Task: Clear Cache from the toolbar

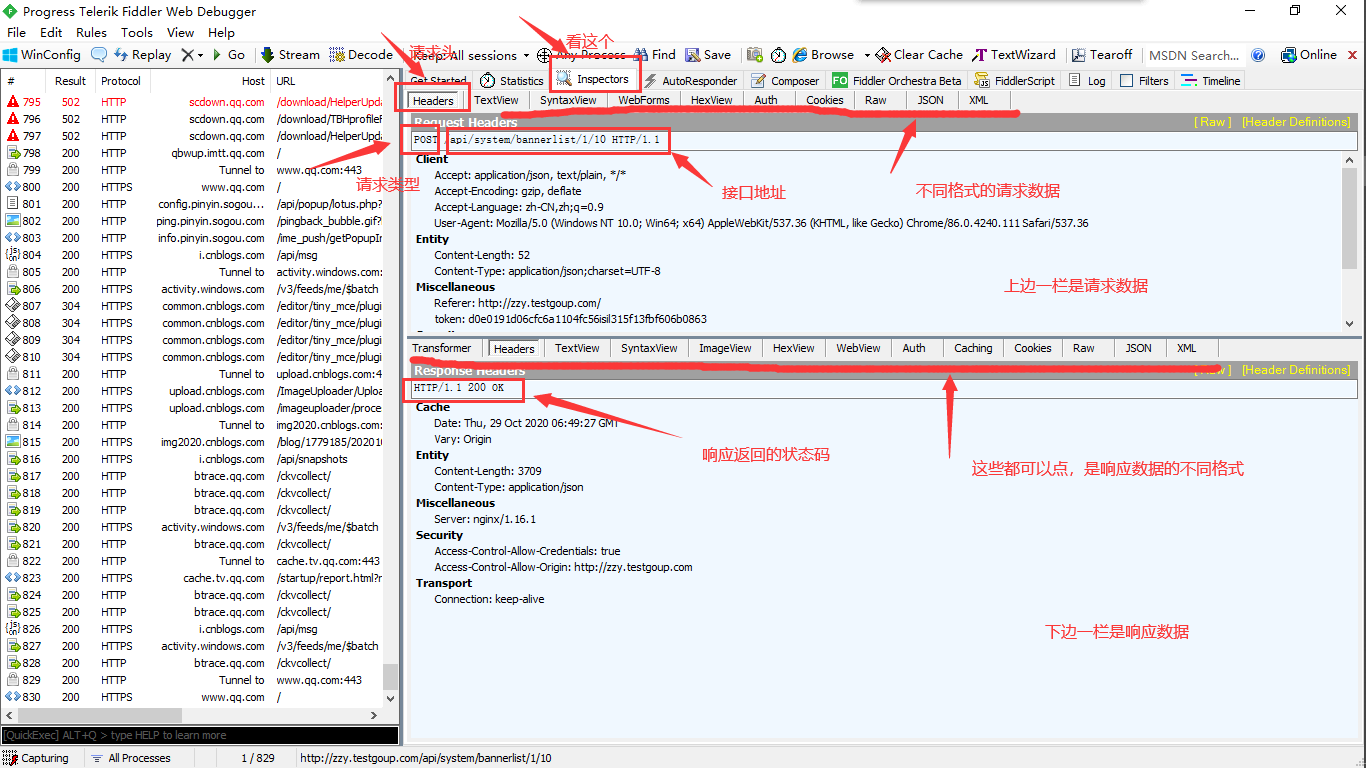Action: pos(919,55)
